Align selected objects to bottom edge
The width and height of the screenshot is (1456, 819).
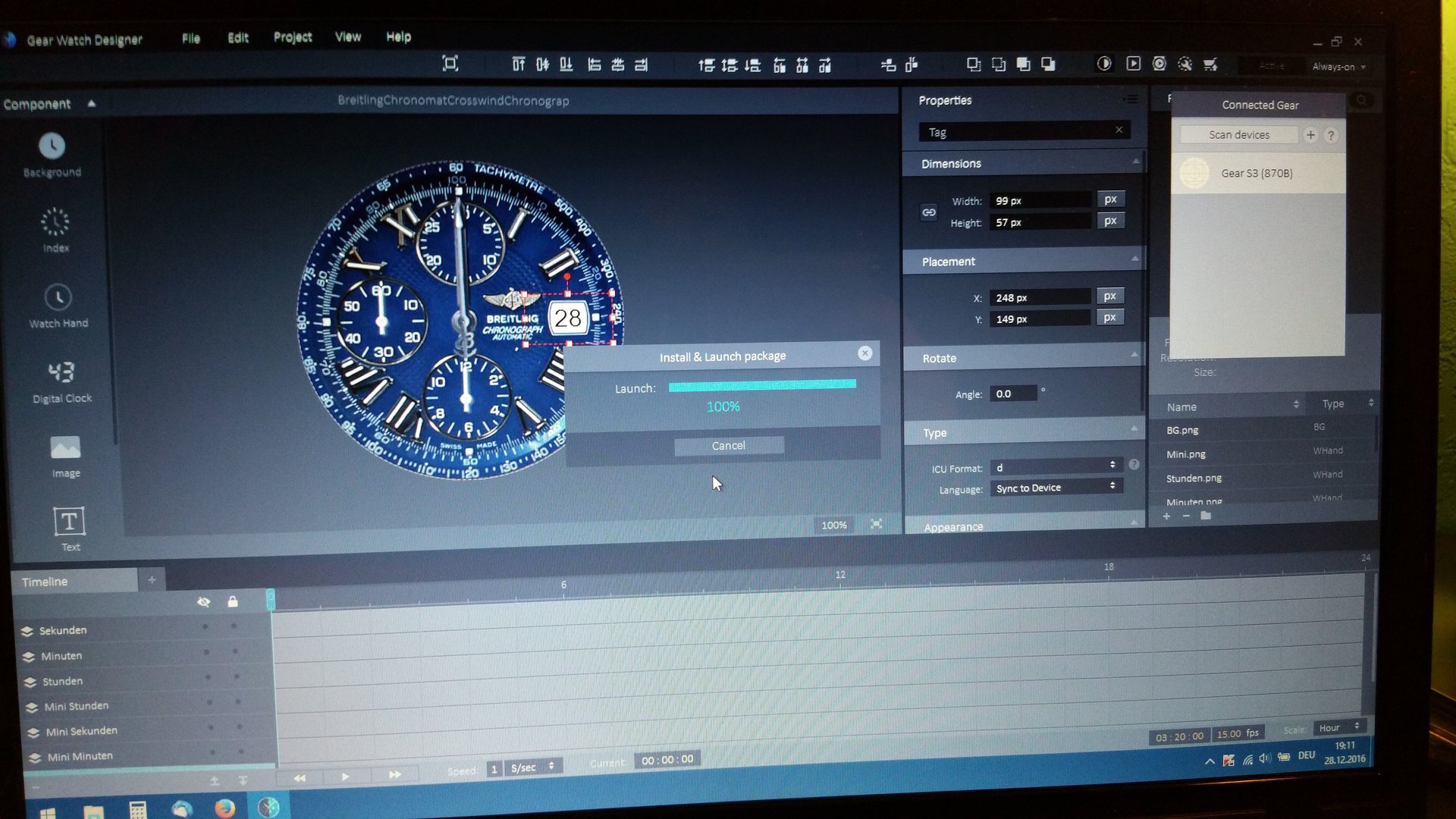click(x=566, y=64)
